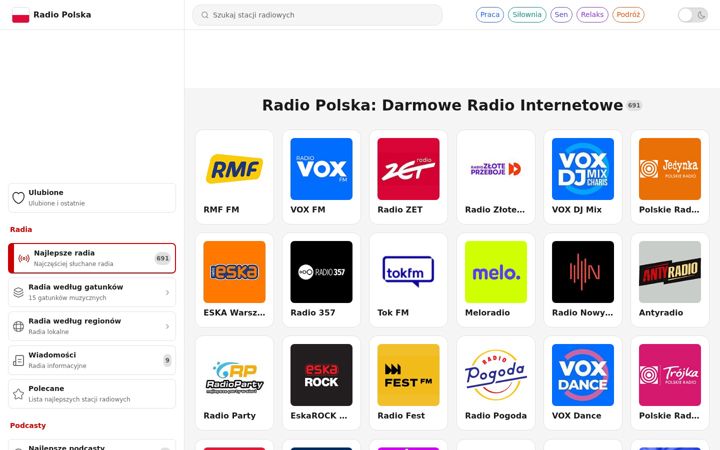This screenshot has width=720, height=450.
Task: Open Tok FM station logo
Action: pyautogui.click(x=408, y=272)
